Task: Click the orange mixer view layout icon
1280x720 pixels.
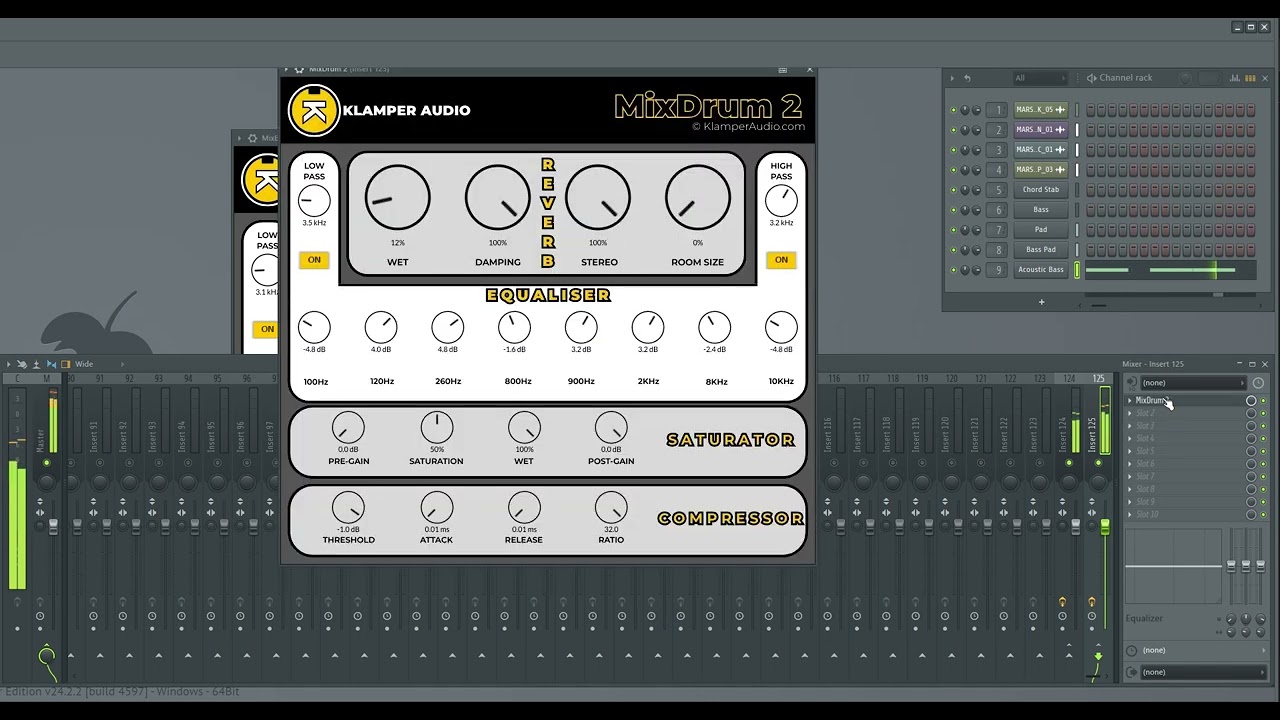Action: coord(66,364)
